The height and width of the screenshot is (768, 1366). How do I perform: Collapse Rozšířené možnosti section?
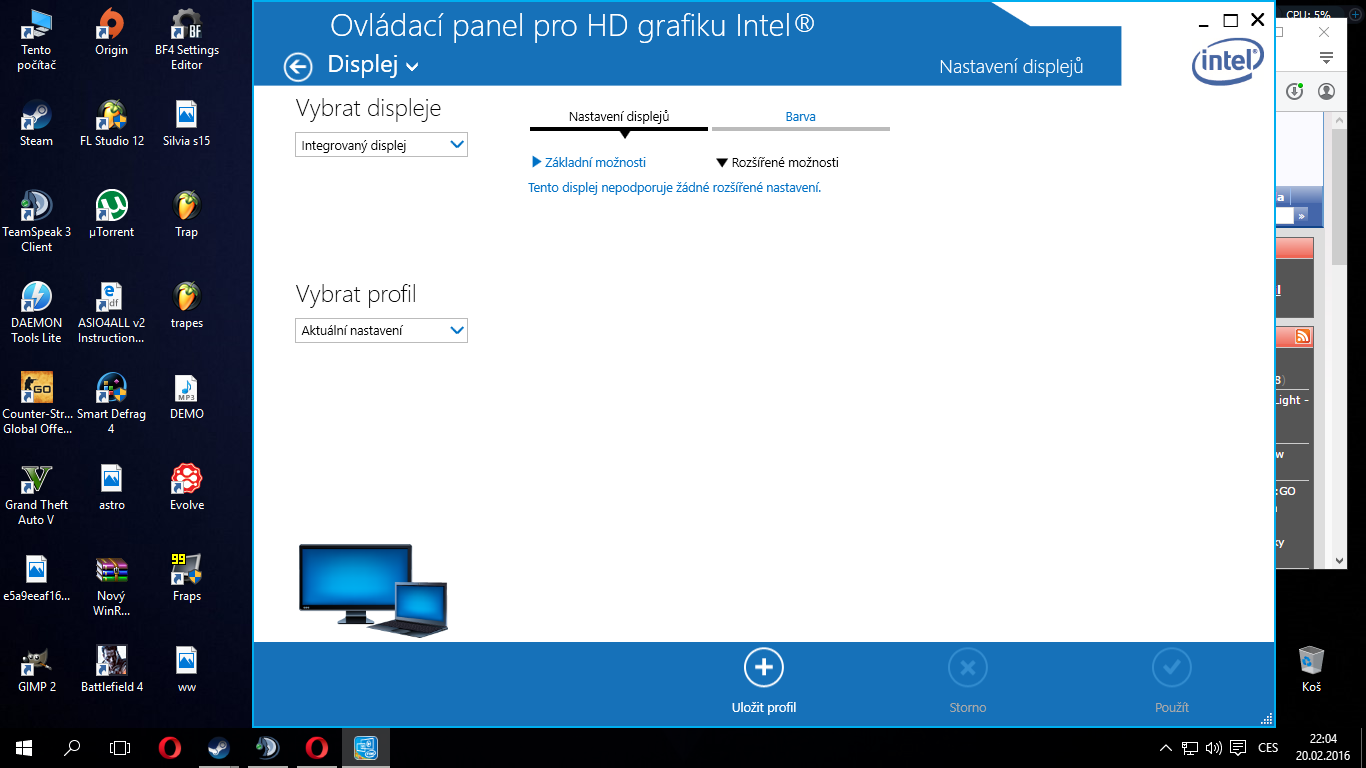click(x=777, y=162)
